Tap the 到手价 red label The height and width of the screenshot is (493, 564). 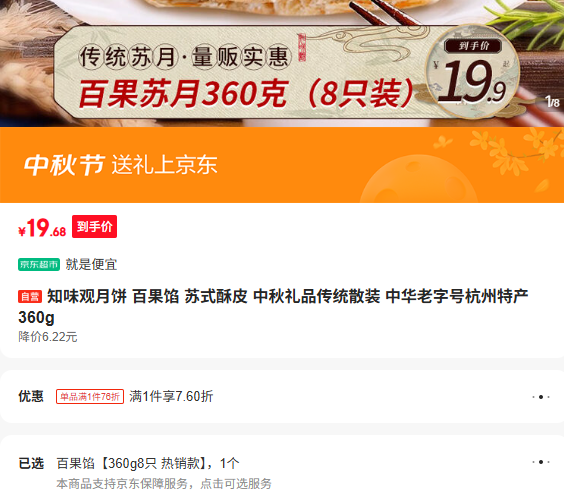[94, 227]
